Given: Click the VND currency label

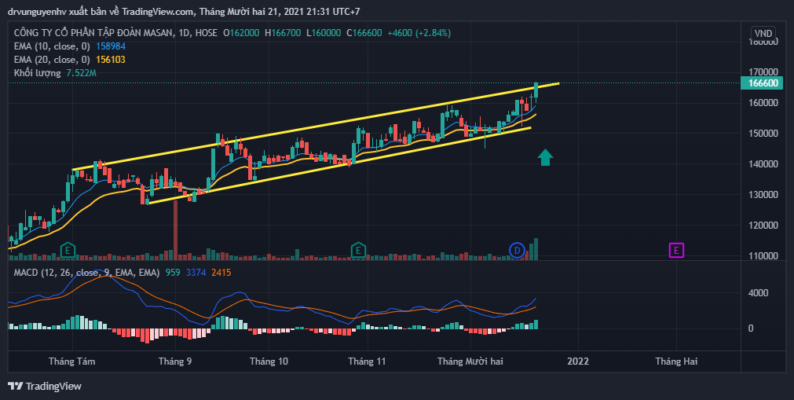Looking at the screenshot, I should pyautogui.click(x=763, y=33).
